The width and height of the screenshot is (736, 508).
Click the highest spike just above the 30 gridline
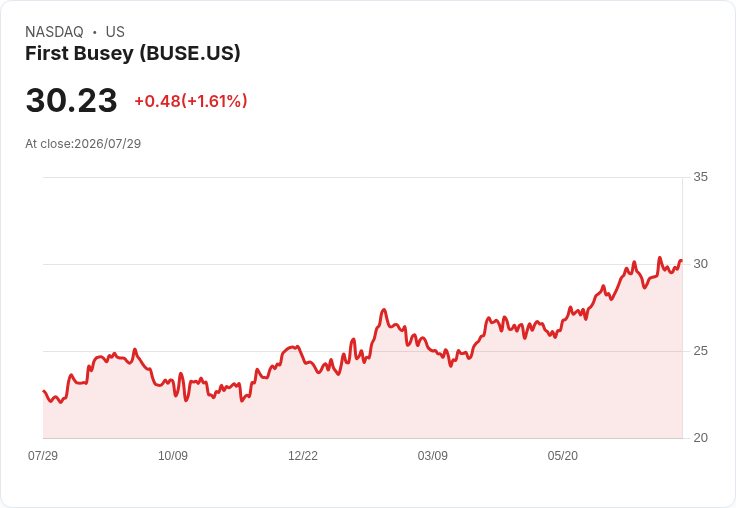[x=659, y=257]
